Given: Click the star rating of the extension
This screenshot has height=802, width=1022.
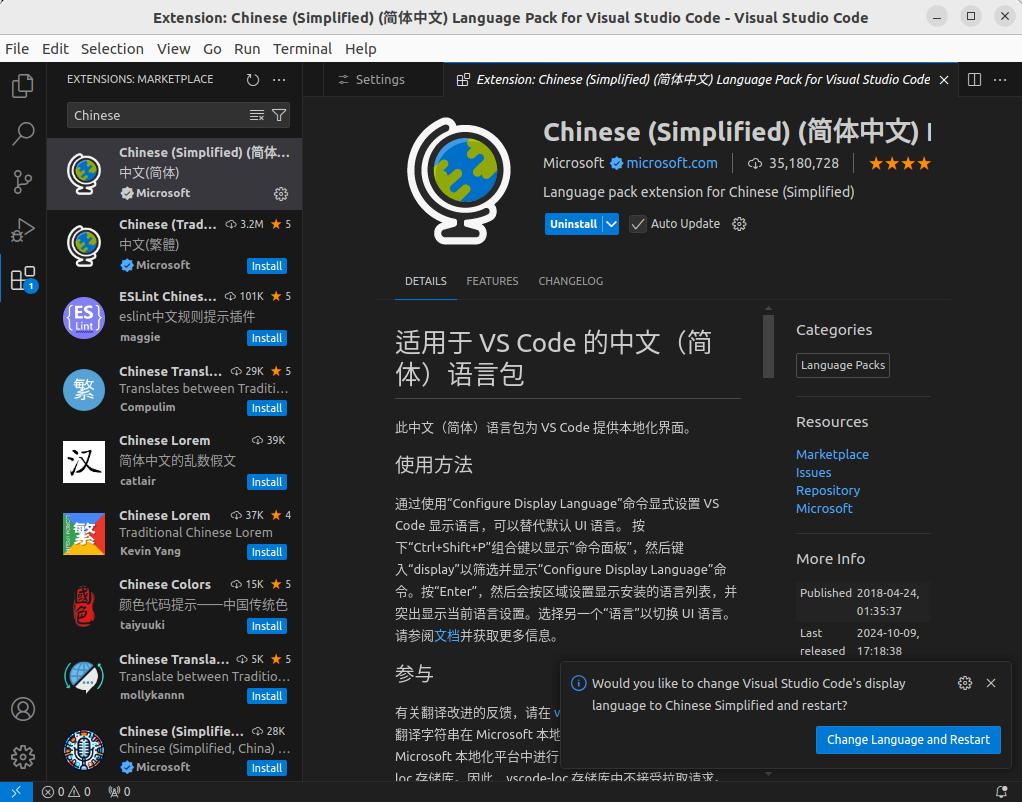Looking at the screenshot, I should [x=899, y=163].
